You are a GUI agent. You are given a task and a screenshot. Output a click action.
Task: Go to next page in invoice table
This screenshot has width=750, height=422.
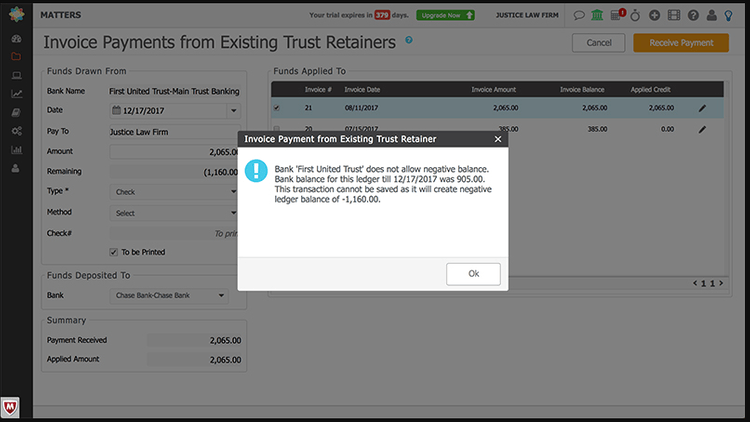point(721,283)
